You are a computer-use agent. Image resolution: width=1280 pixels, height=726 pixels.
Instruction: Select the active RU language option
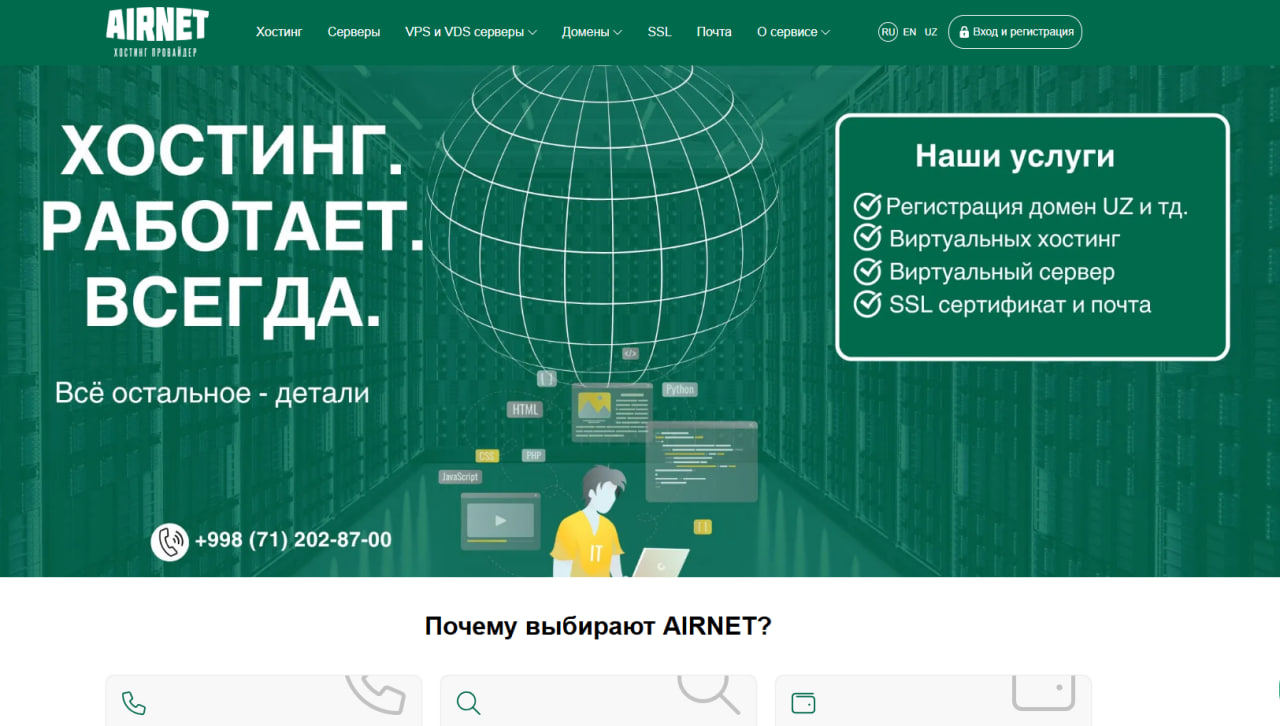(888, 31)
